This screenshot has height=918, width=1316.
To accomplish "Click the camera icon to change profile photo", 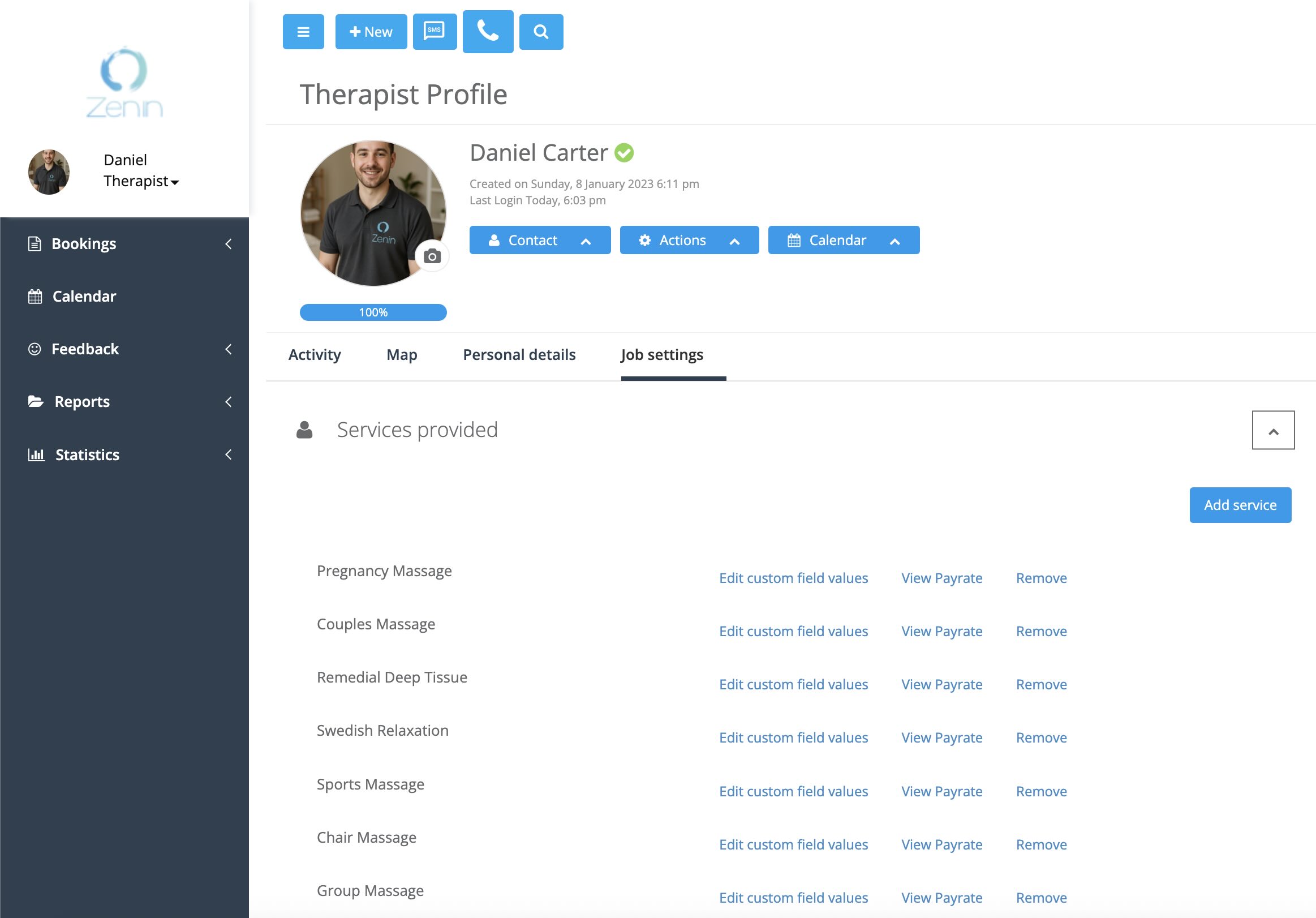I will [x=433, y=256].
